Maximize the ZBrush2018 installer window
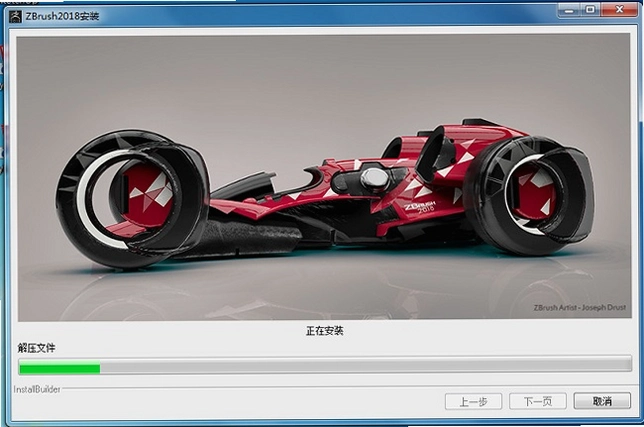Viewport: 644px width, 427px height. [x=591, y=9]
